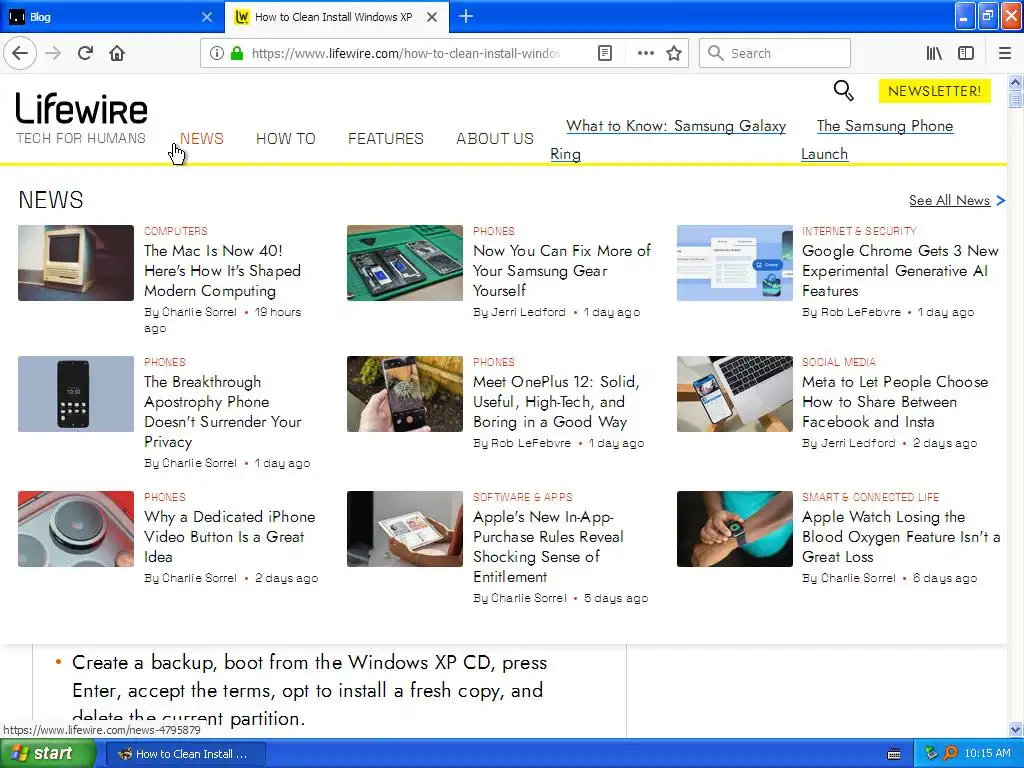The image size is (1024, 768).
Task: Click the SOCIAL MEDIA category label
Action: (839, 362)
